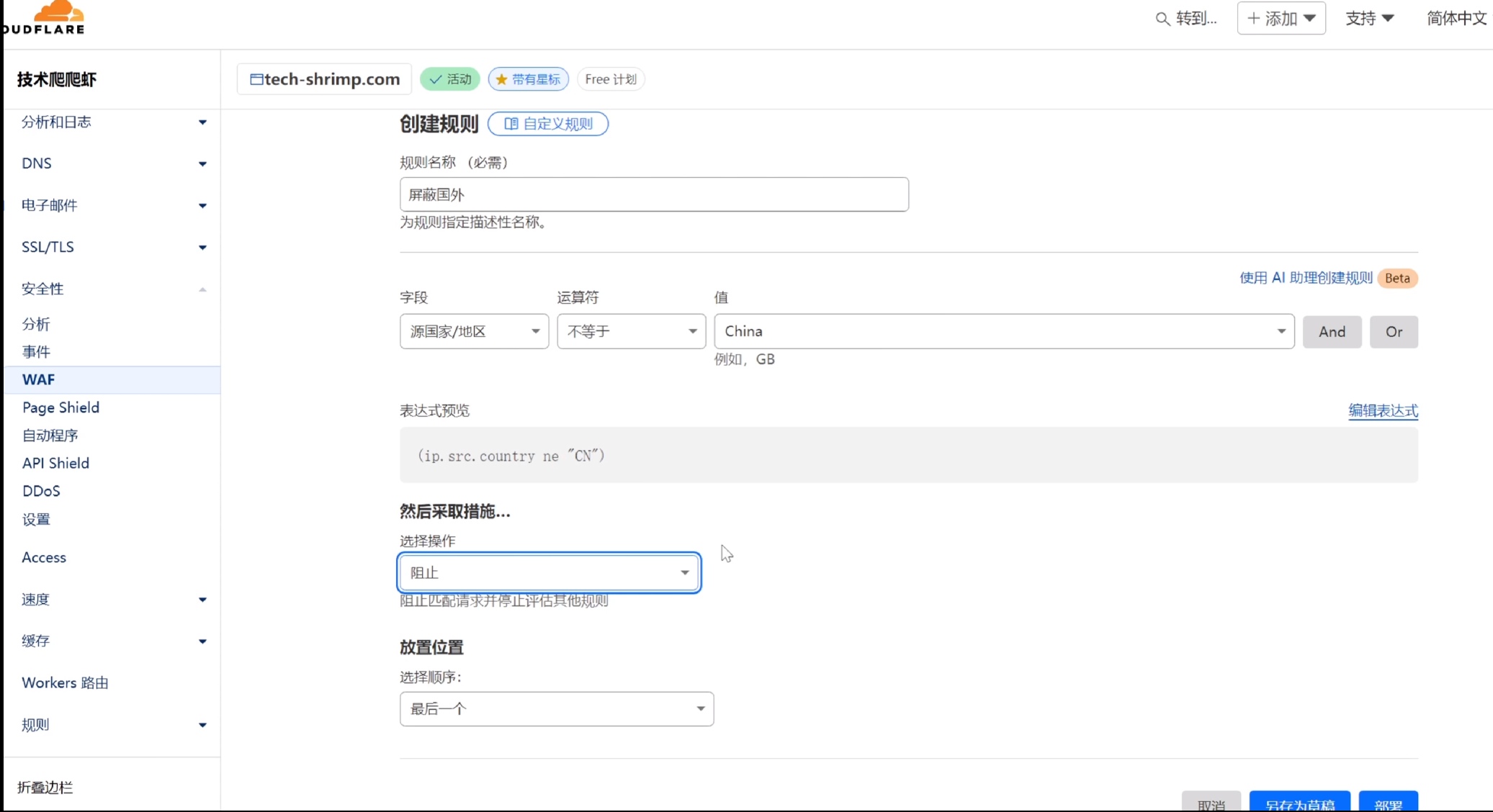The image size is (1493, 812).
Task: Open the 源国家/地区 field dropdown
Action: 474,332
